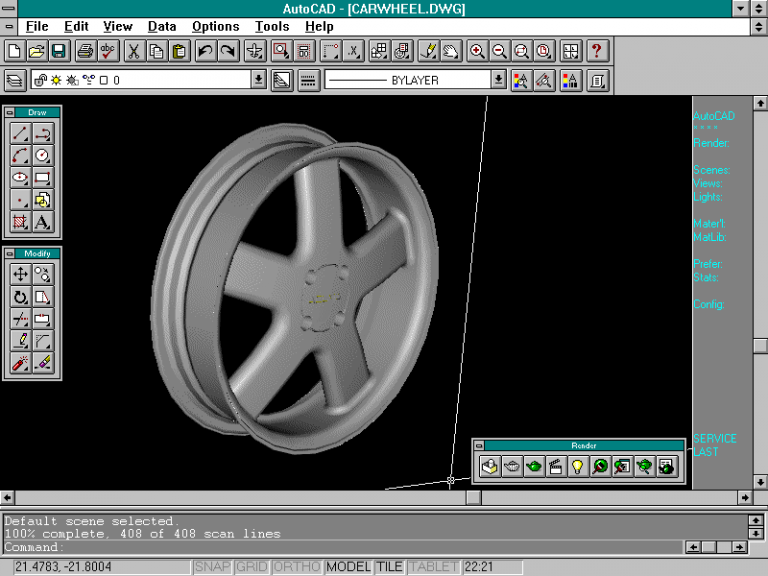Open a drawing with the Open folder icon

[37, 51]
